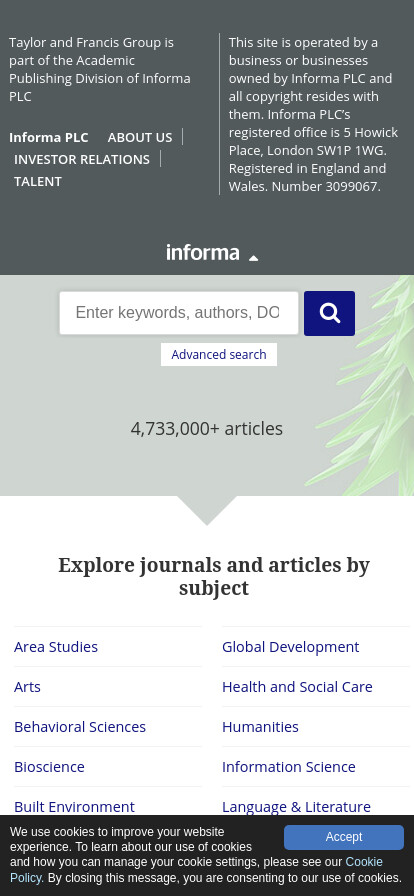414x896 pixels.
Task: Open the ABOUT US link
Action: click(x=140, y=137)
